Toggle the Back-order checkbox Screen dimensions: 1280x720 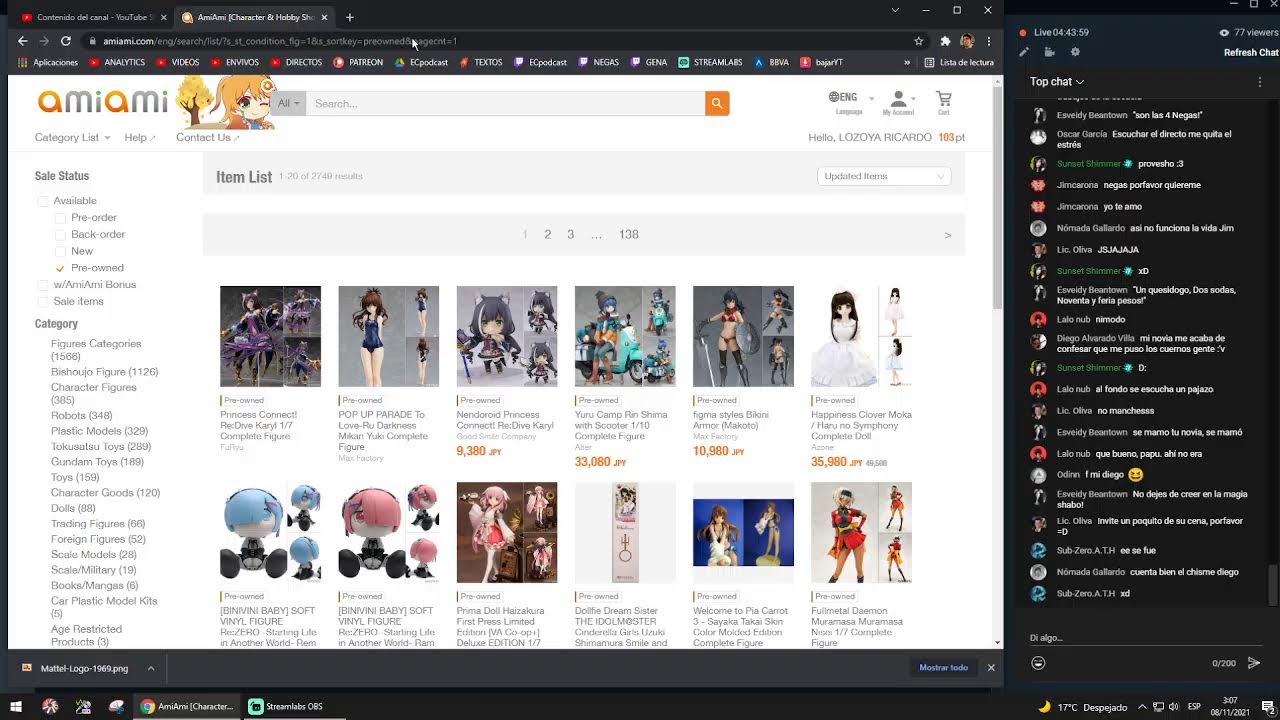pyautogui.click(x=60, y=235)
